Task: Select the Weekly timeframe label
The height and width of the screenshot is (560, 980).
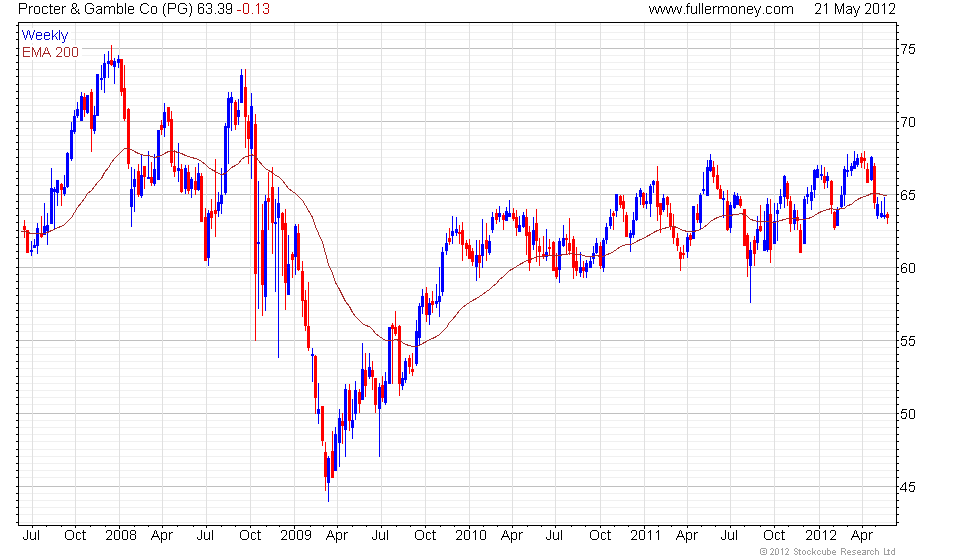Action: click(45, 35)
